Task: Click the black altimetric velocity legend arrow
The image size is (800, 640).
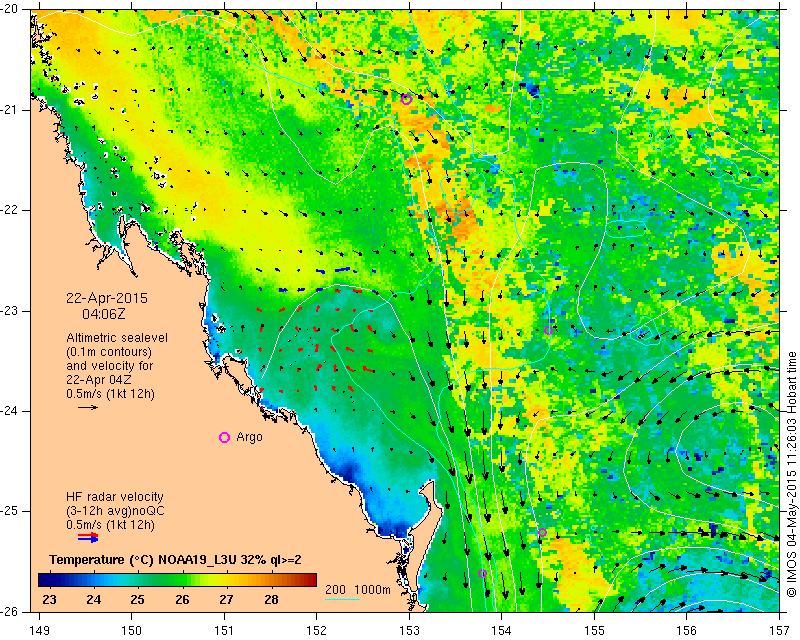Action: tap(88, 407)
